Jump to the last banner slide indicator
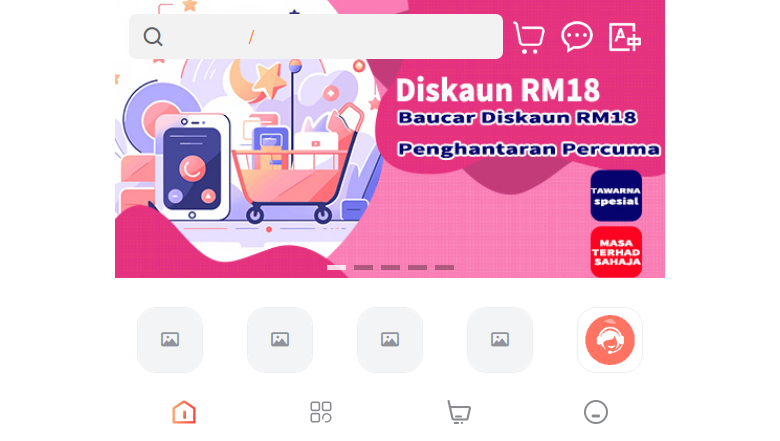The image size is (780, 441). pyautogui.click(x=444, y=267)
